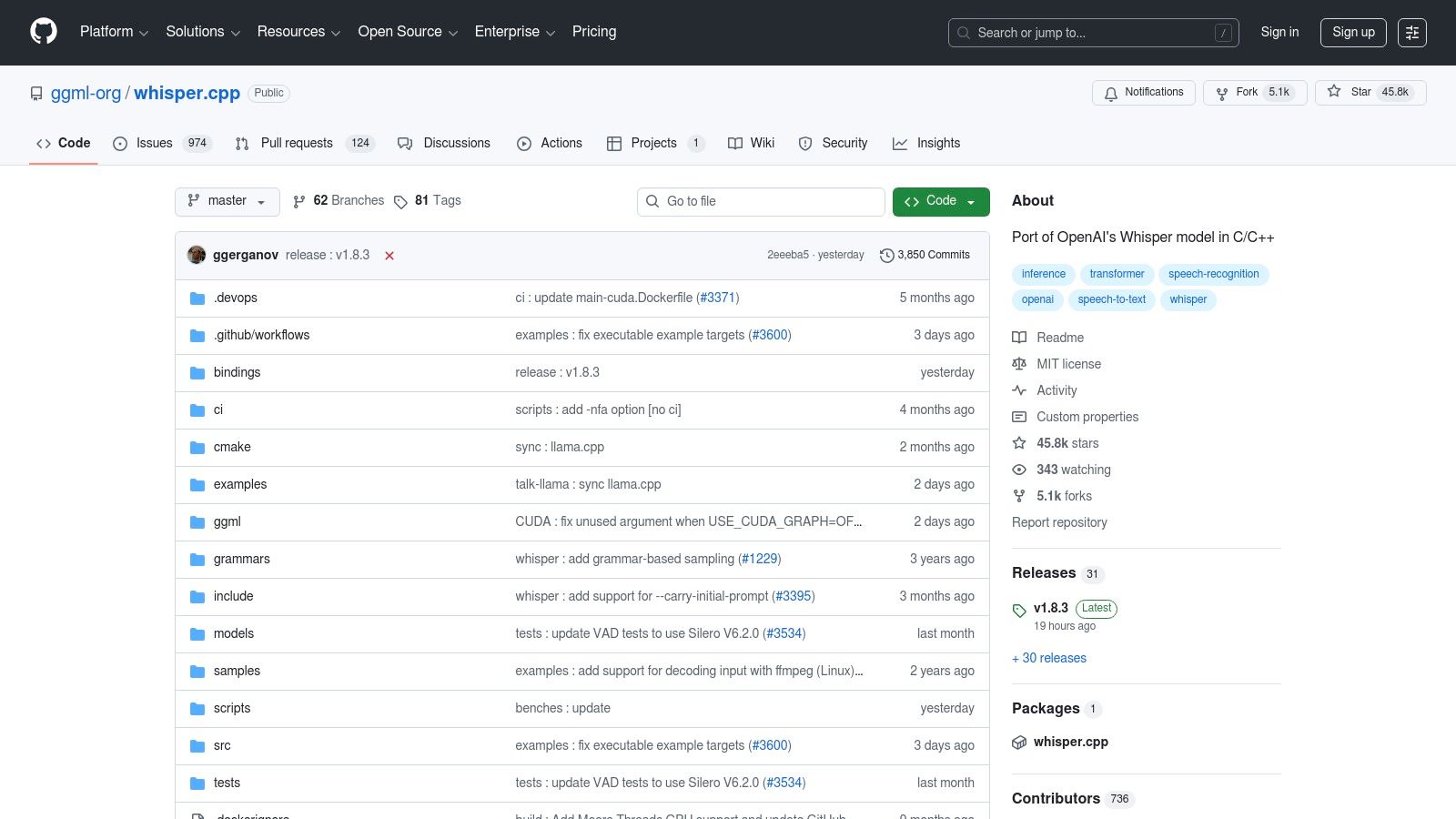Open the whisper.cpp package icon
The image size is (1456, 819).
pos(1019,742)
